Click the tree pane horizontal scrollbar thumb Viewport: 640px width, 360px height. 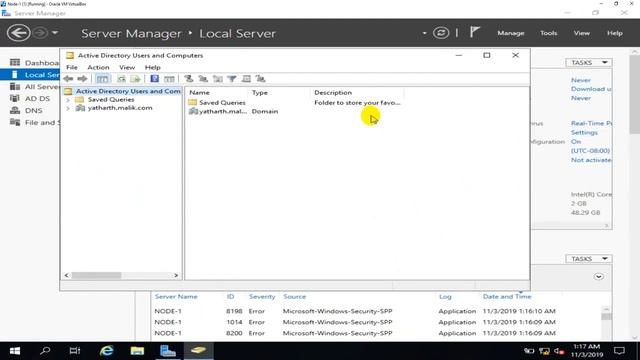point(96,276)
